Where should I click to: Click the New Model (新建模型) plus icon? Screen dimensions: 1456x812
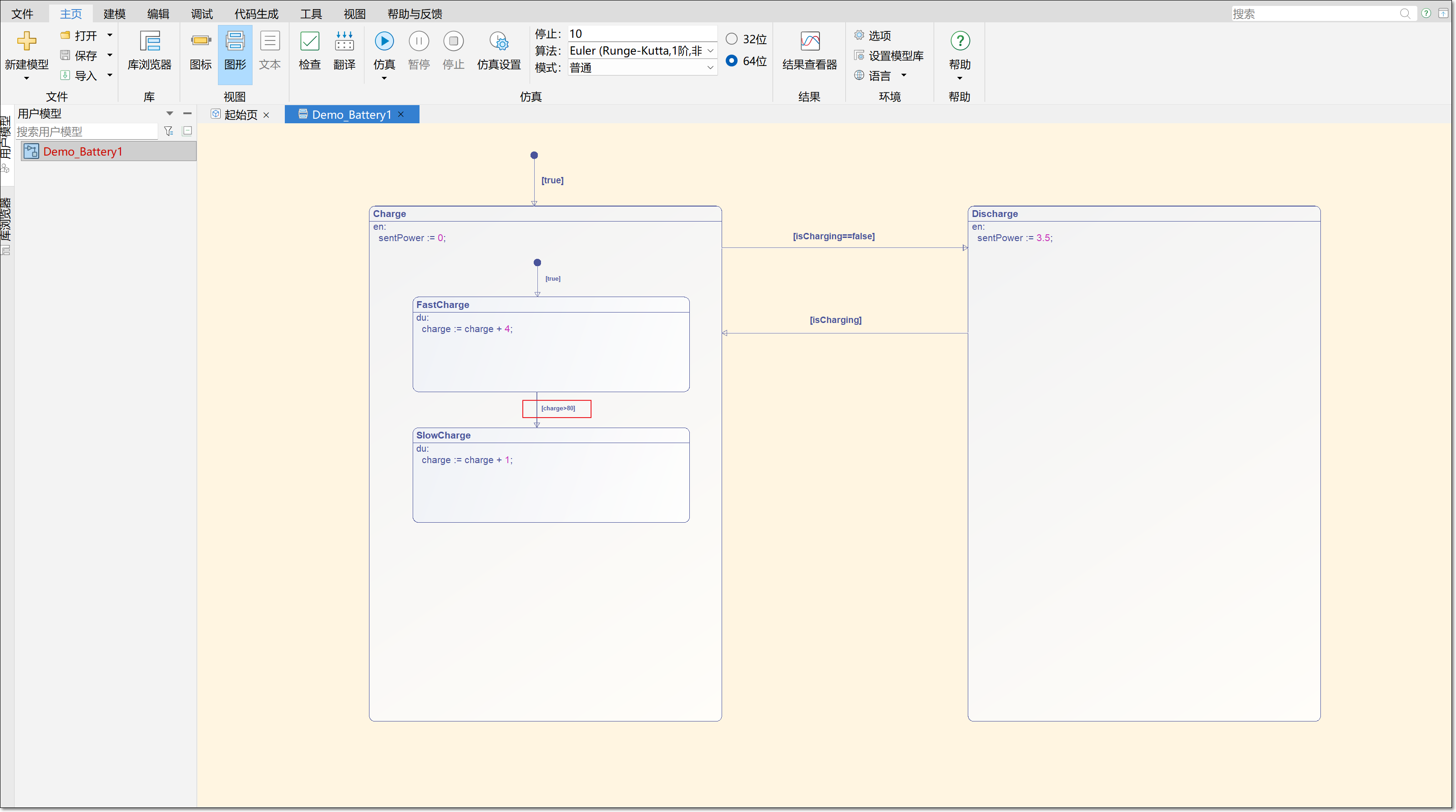(x=26, y=41)
